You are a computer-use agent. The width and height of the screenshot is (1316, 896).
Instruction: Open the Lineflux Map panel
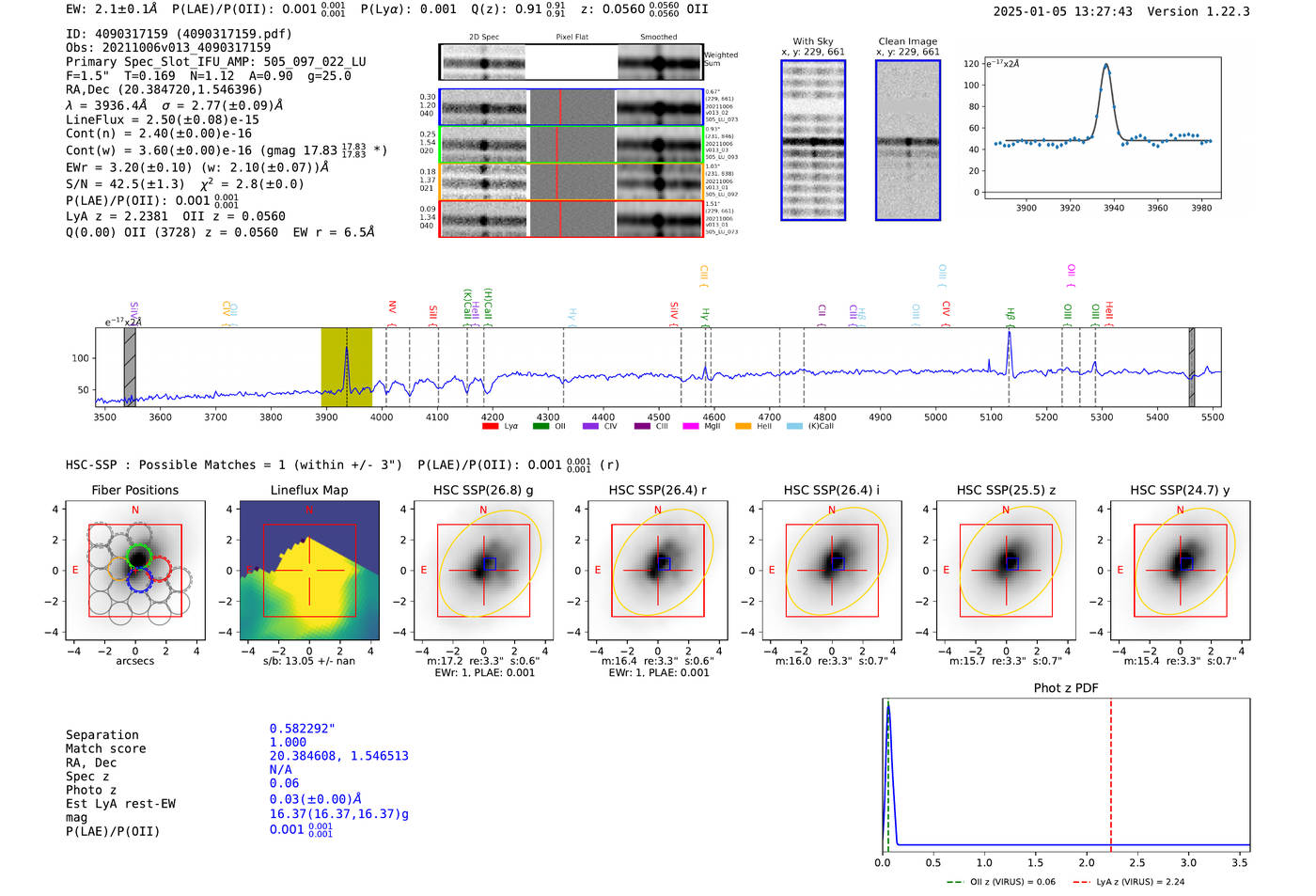click(309, 571)
